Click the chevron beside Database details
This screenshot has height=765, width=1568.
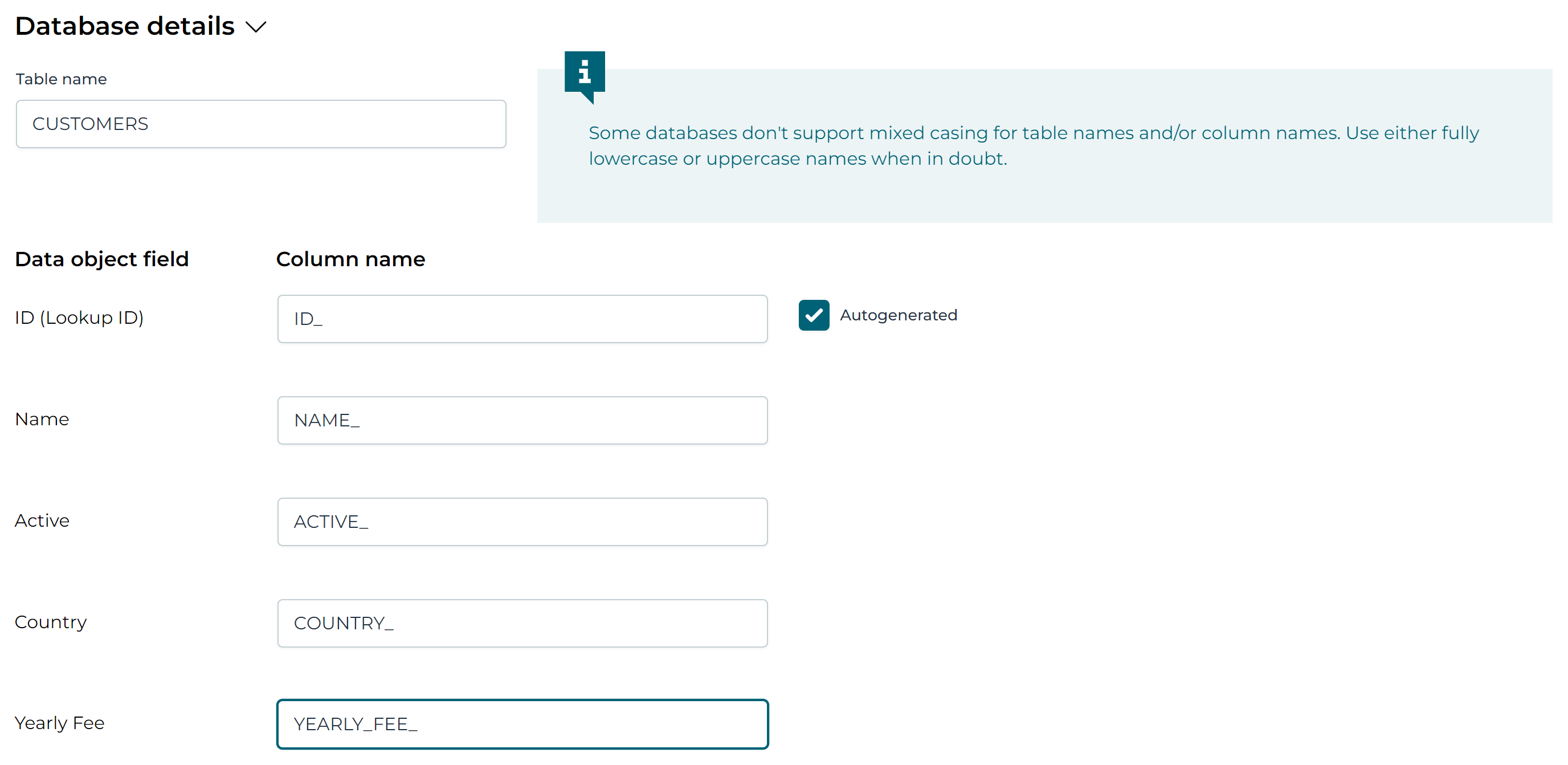coord(256,27)
